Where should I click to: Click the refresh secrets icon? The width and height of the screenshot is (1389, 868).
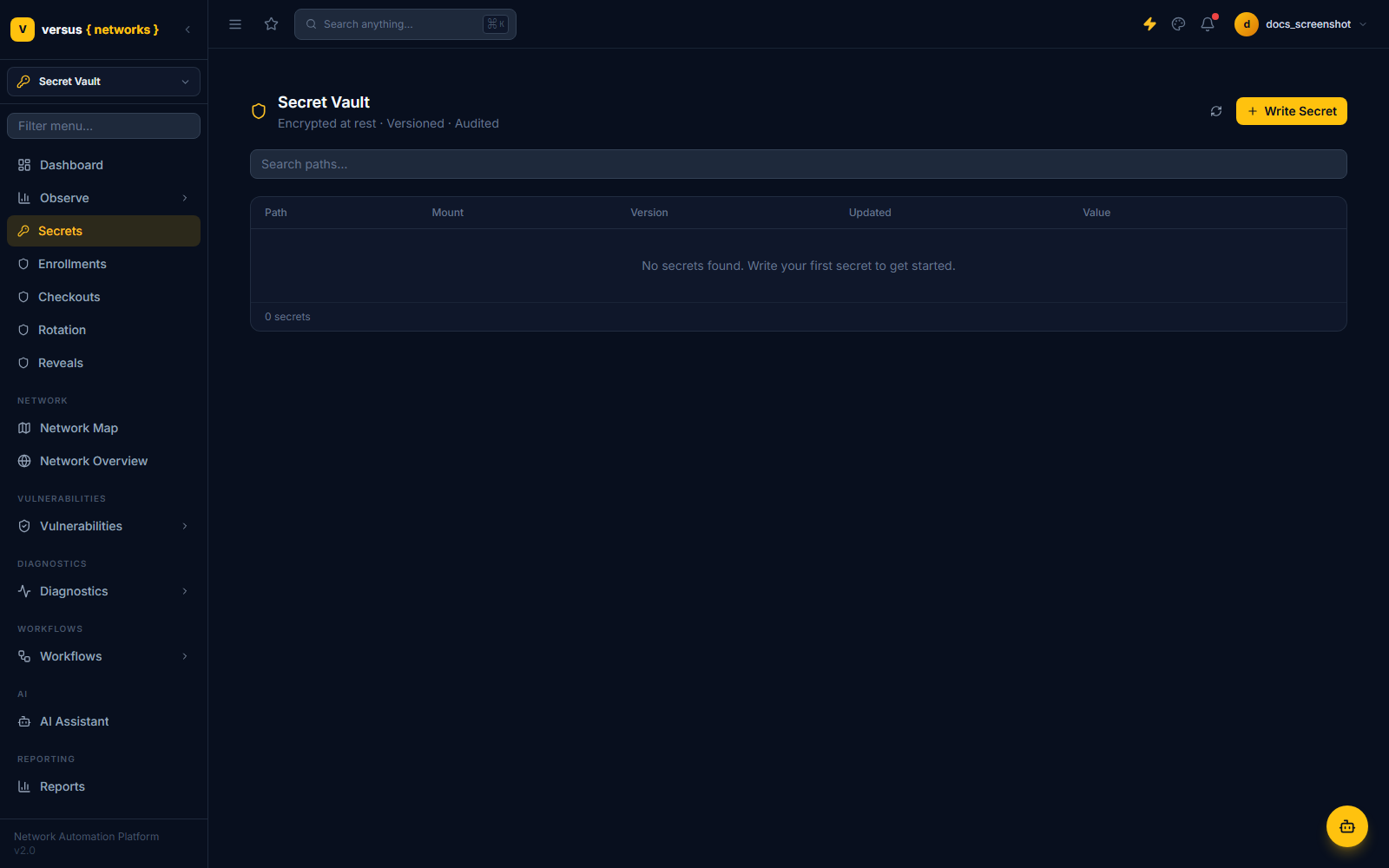point(1216,111)
